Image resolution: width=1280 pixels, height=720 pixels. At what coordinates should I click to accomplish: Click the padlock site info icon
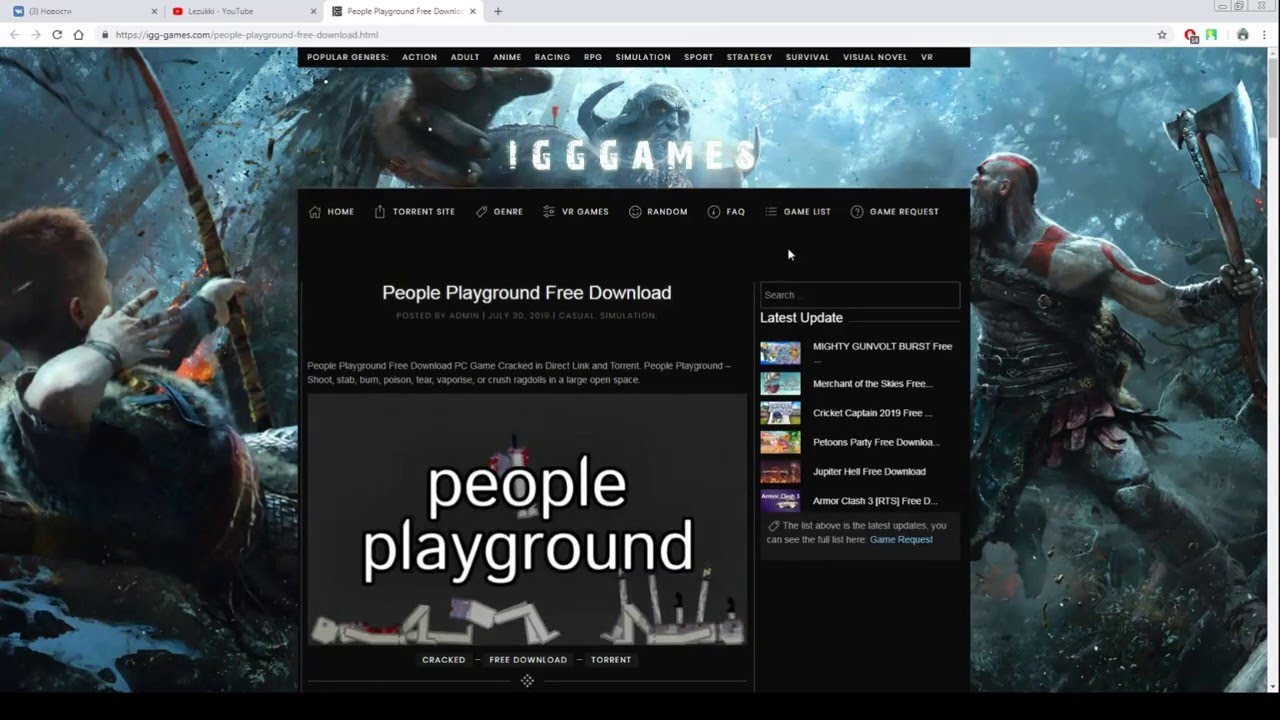point(105,34)
